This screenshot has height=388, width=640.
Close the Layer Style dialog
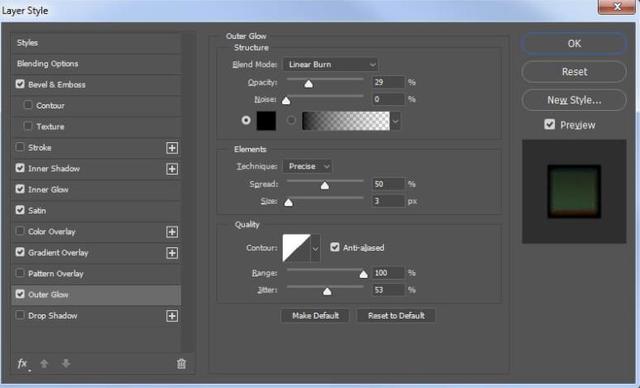point(617,7)
